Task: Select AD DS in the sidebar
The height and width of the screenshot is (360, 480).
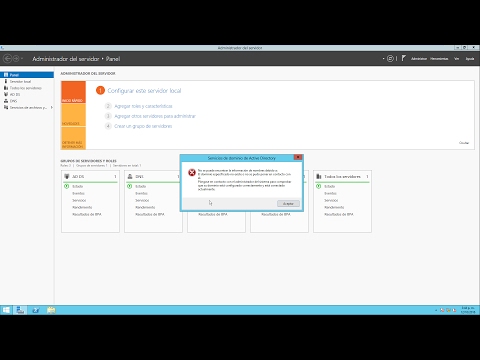Action: tap(27, 94)
